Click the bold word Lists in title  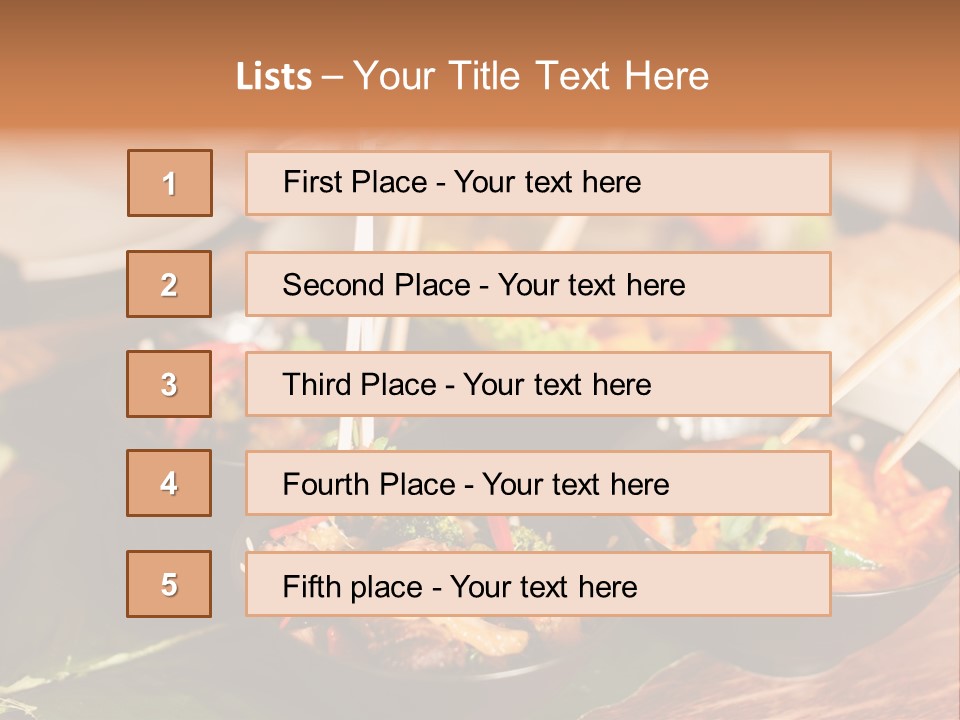click(274, 77)
